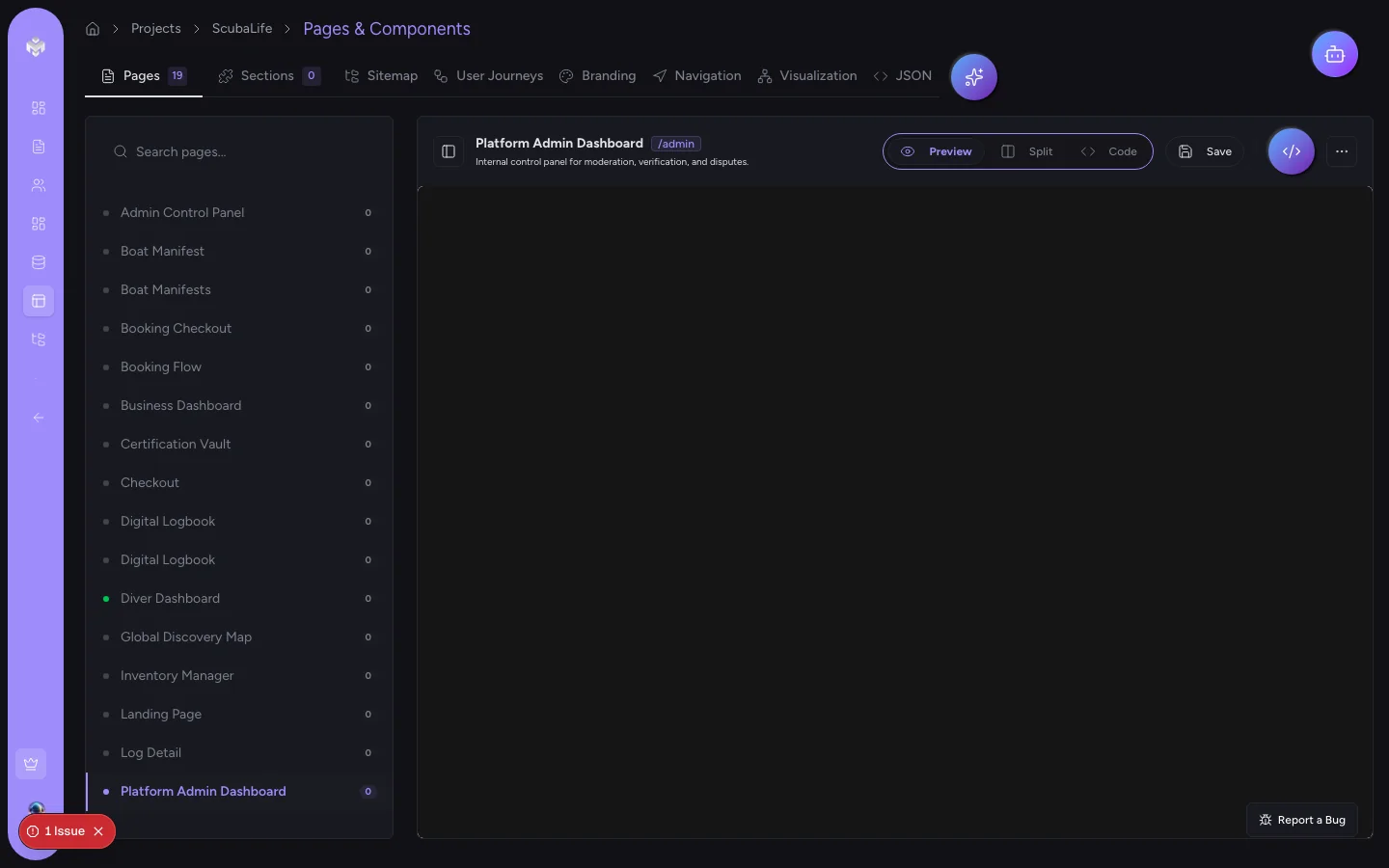
Task: Switch to the Sections tab
Action: point(269,75)
